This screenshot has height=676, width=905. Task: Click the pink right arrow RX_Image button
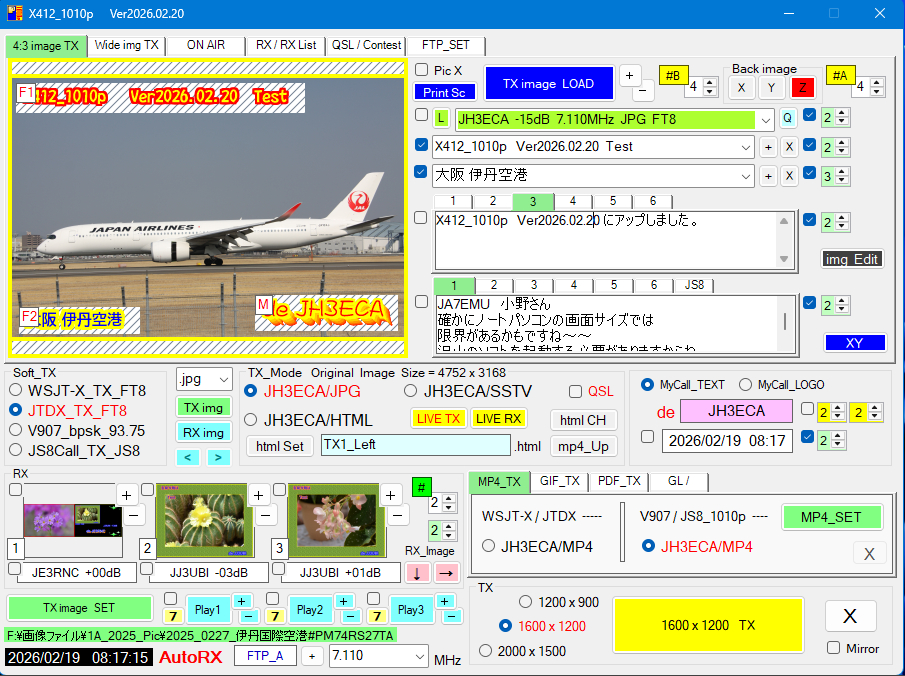pos(446,572)
